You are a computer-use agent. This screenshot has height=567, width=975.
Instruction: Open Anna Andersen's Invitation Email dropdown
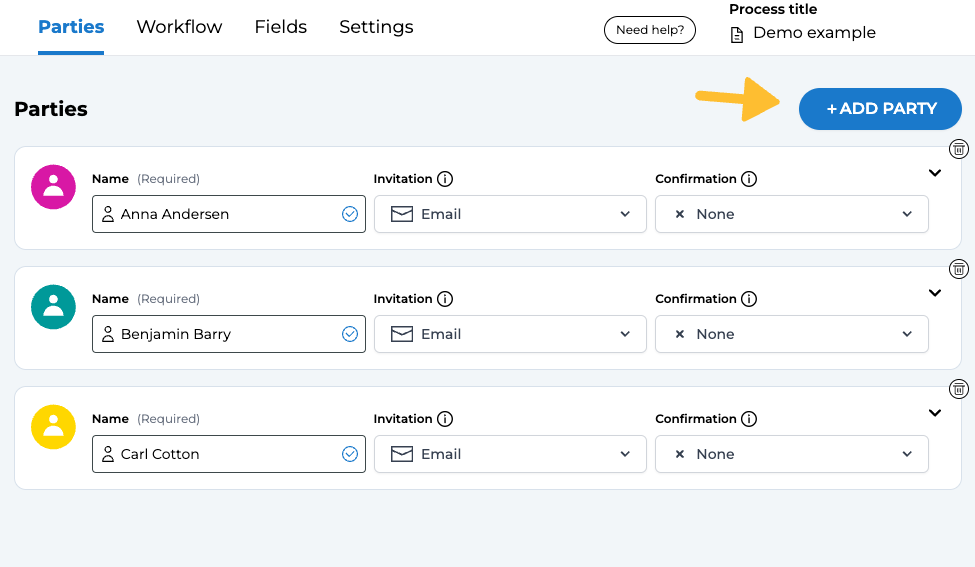click(510, 214)
